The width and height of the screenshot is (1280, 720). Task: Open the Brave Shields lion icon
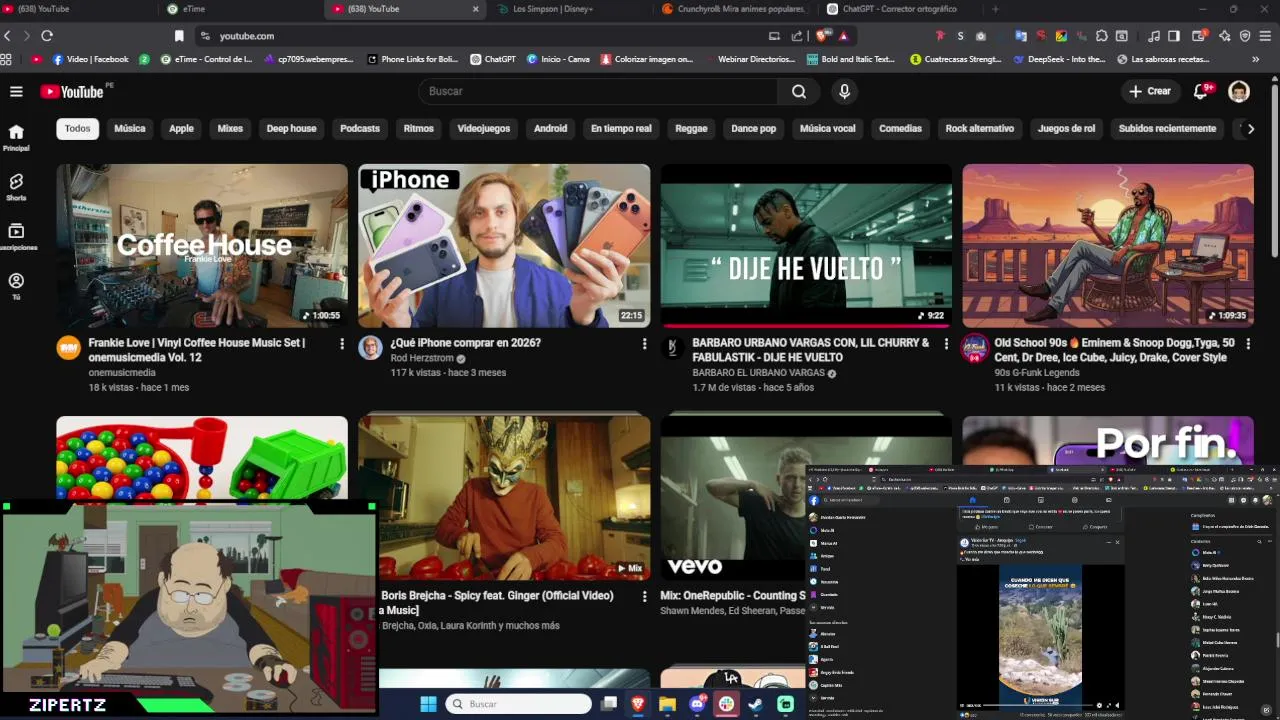(821, 36)
